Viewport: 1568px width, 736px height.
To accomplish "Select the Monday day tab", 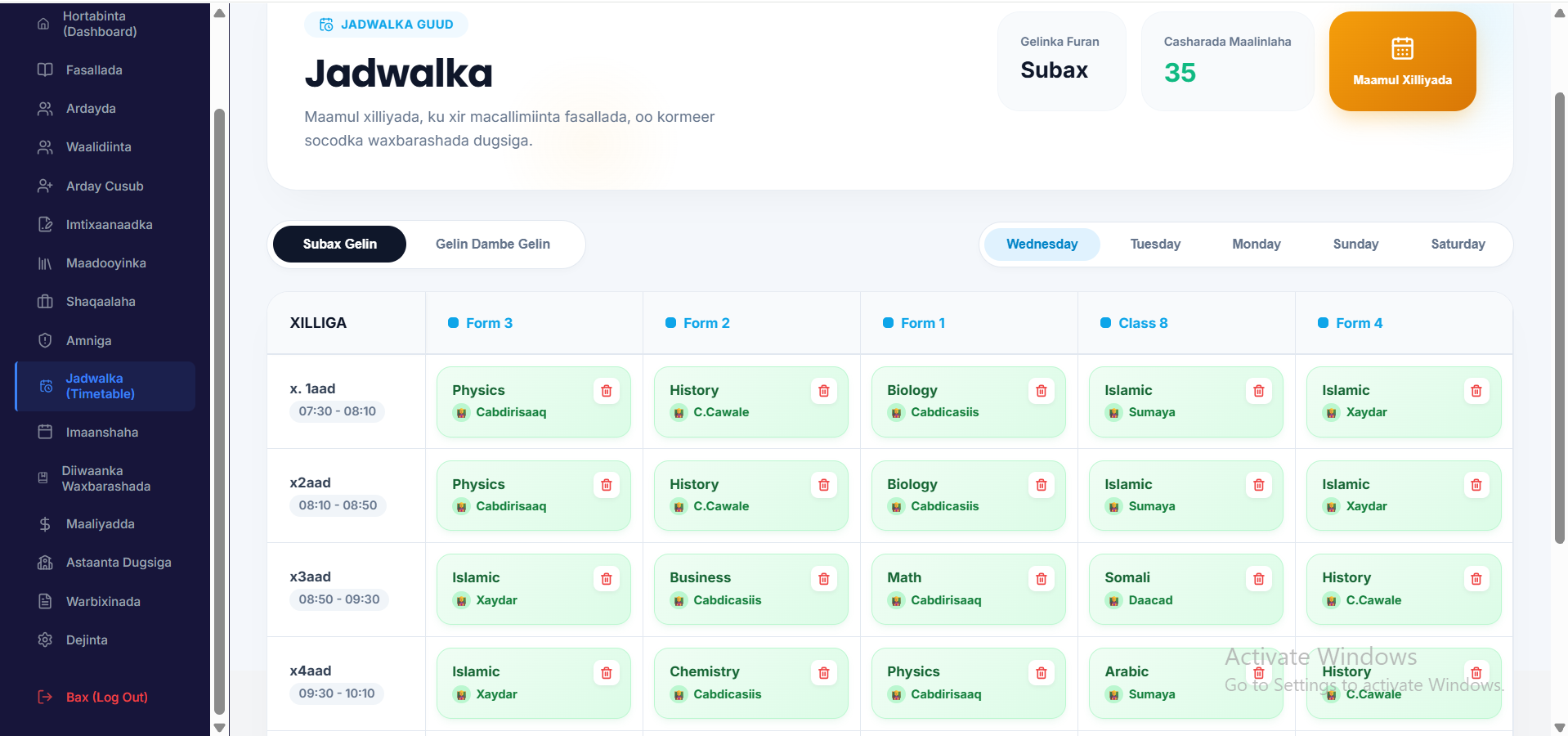I will tap(1257, 244).
